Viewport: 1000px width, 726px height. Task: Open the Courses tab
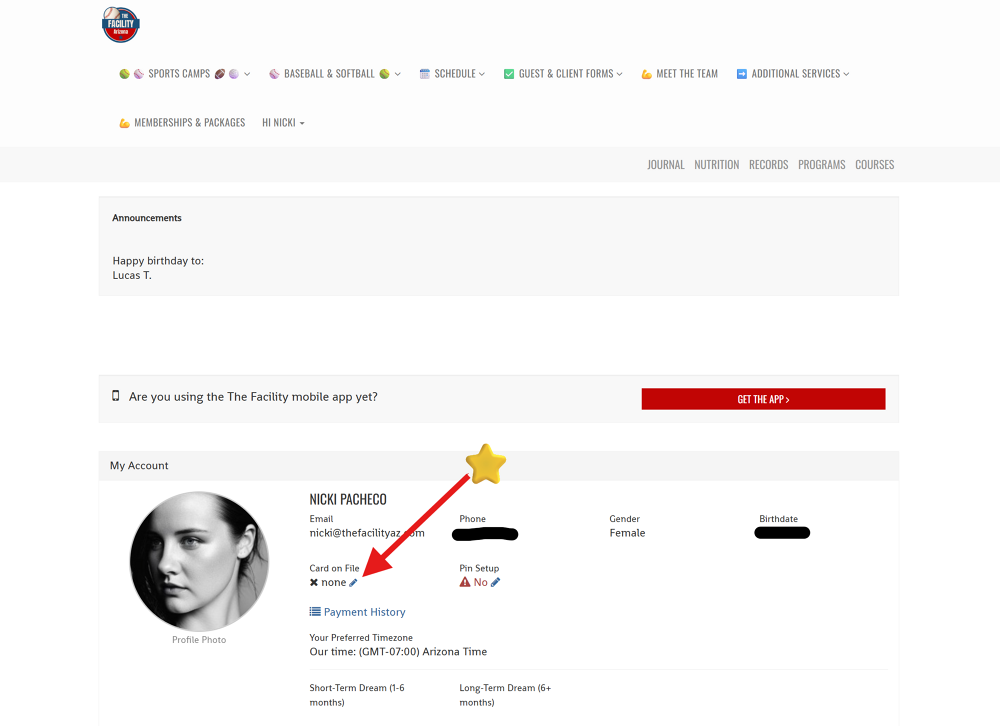[874, 165]
